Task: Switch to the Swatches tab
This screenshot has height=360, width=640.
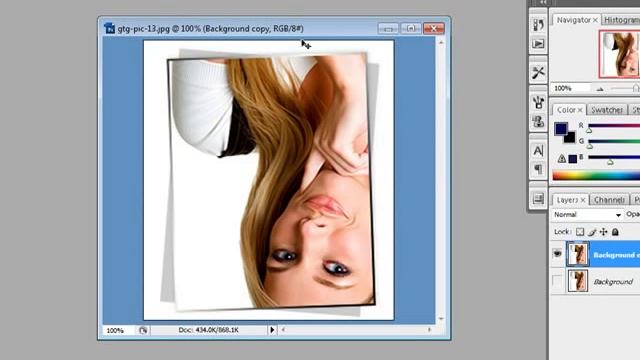Action: (x=607, y=110)
